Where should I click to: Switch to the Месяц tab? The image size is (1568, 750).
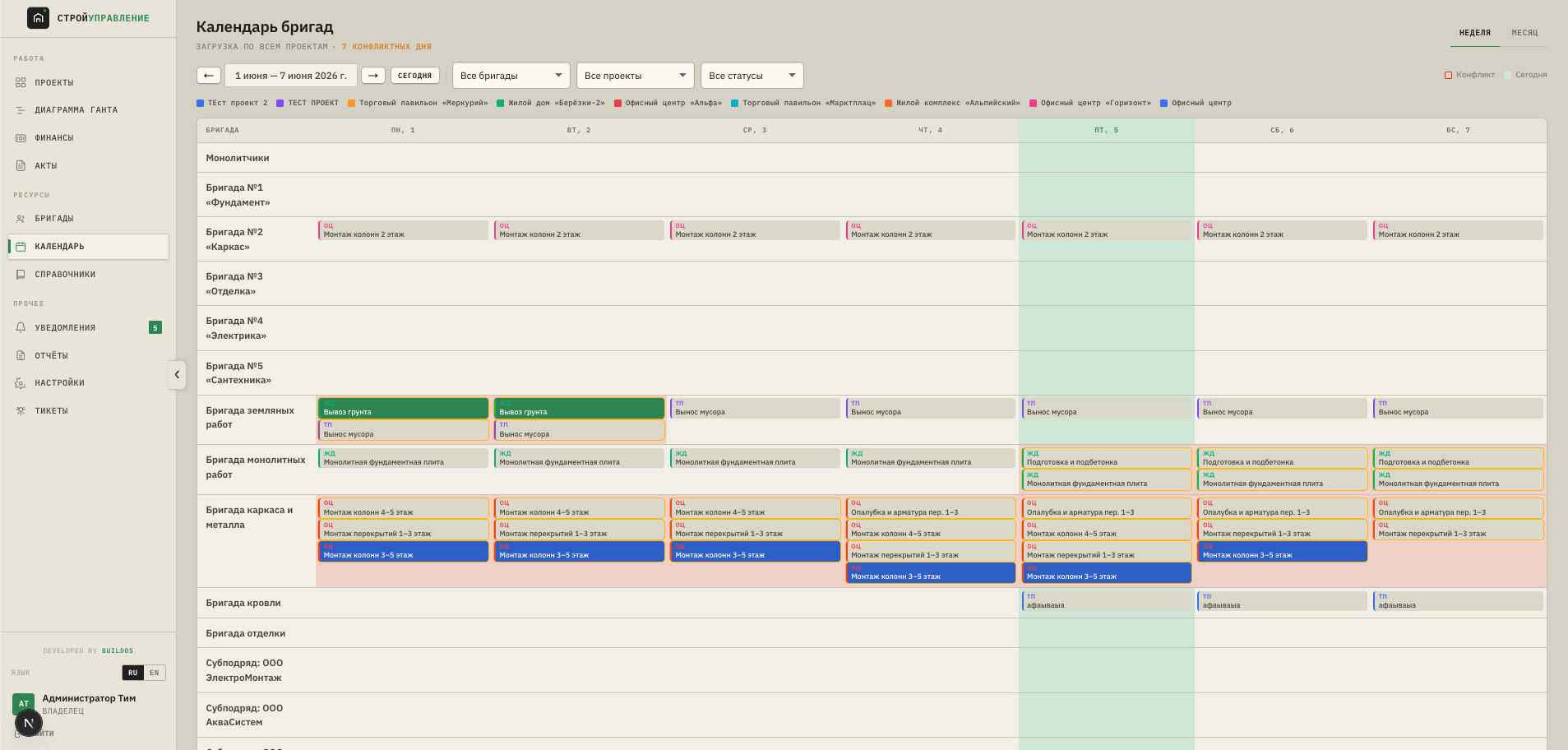(x=1524, y=33)
